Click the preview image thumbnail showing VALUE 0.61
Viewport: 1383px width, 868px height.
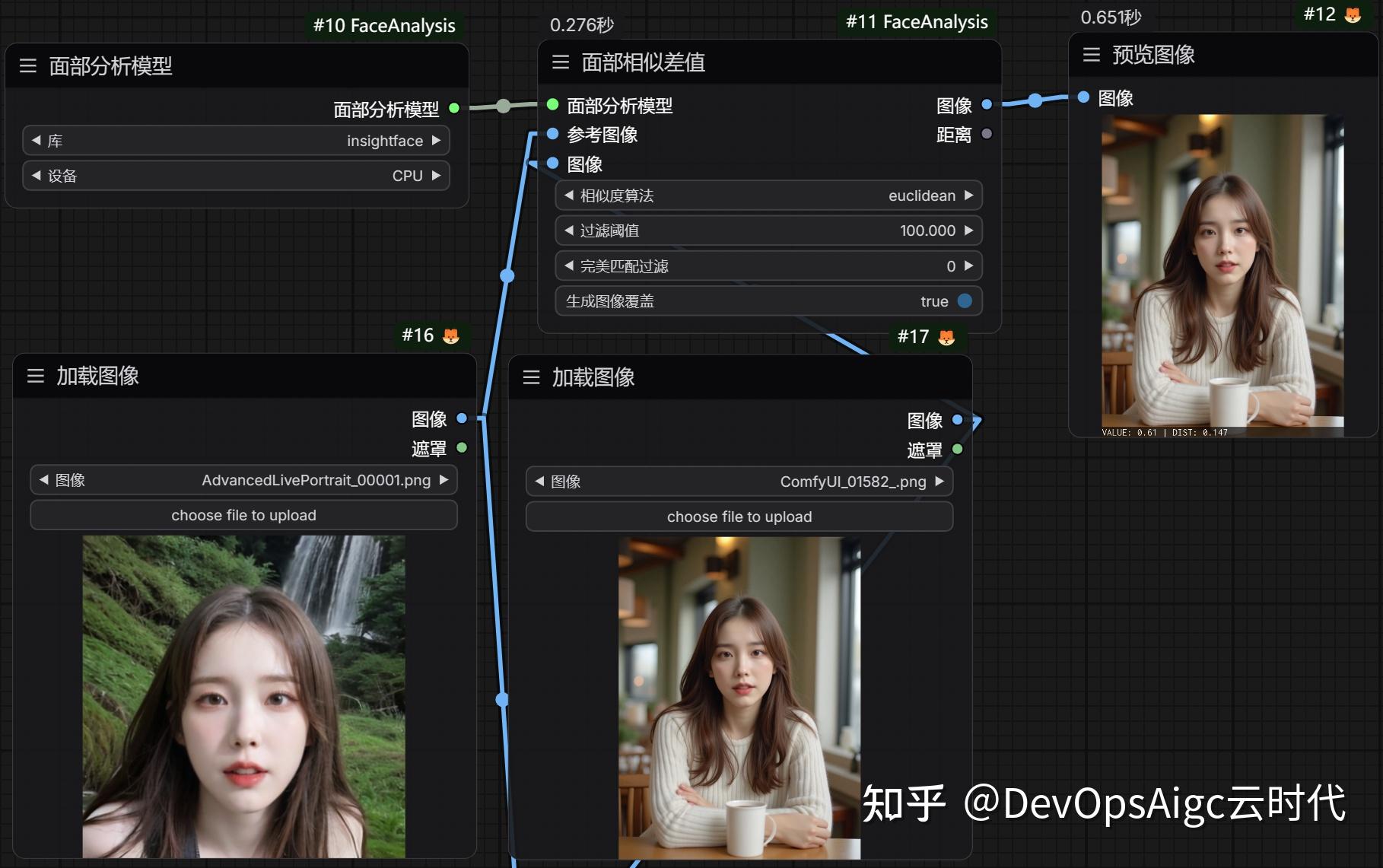click(x=1222, y=274)
